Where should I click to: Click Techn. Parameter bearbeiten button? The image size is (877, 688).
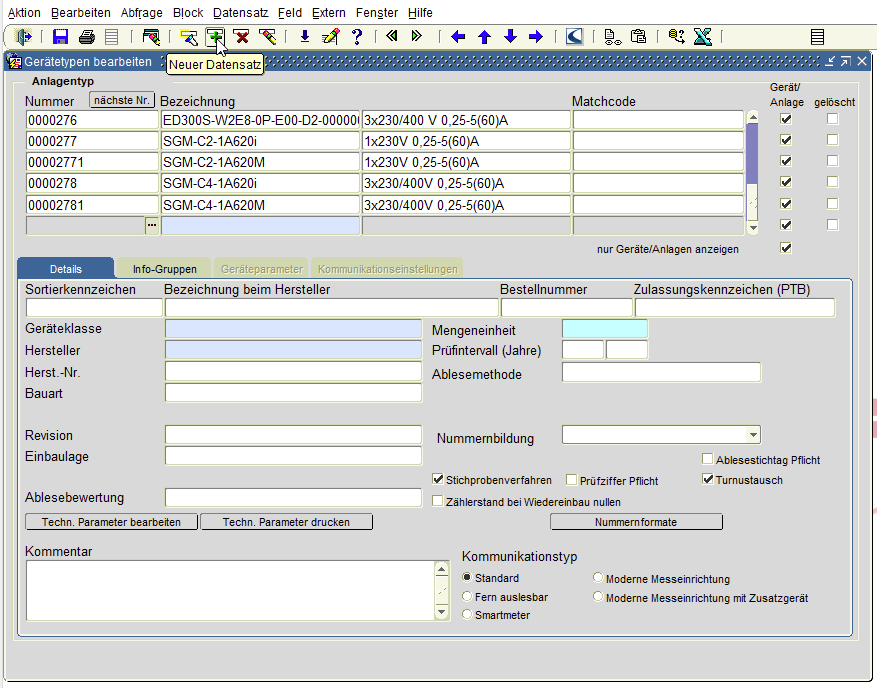(111, 522)
